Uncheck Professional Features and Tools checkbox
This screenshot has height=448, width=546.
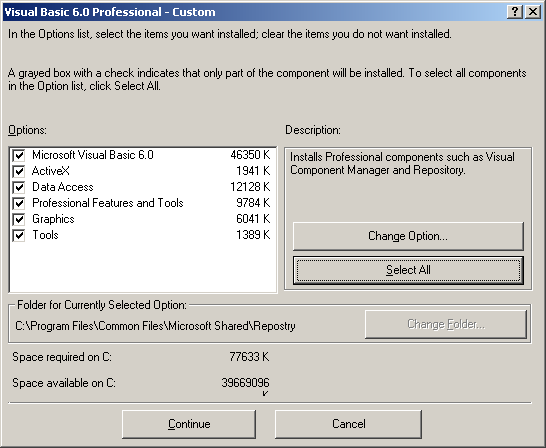(19, 203)
